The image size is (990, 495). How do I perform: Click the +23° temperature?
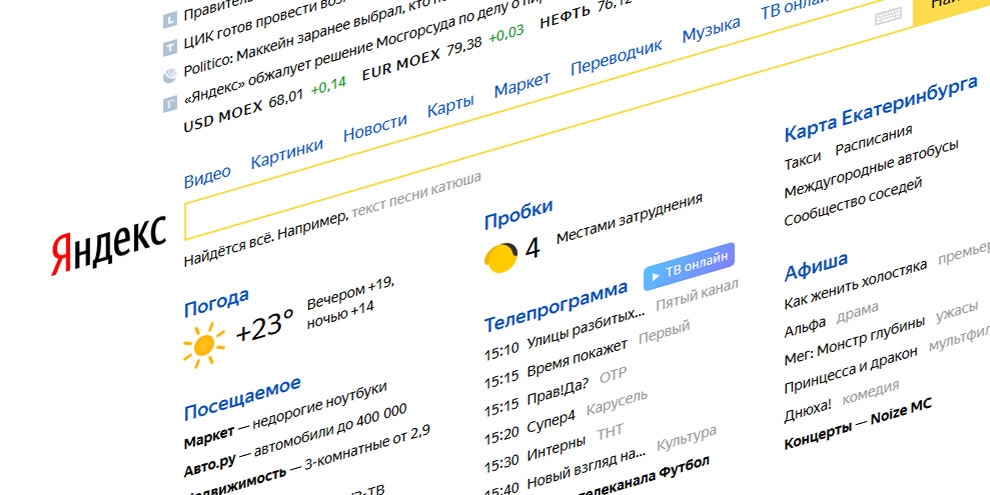point(265,325)
